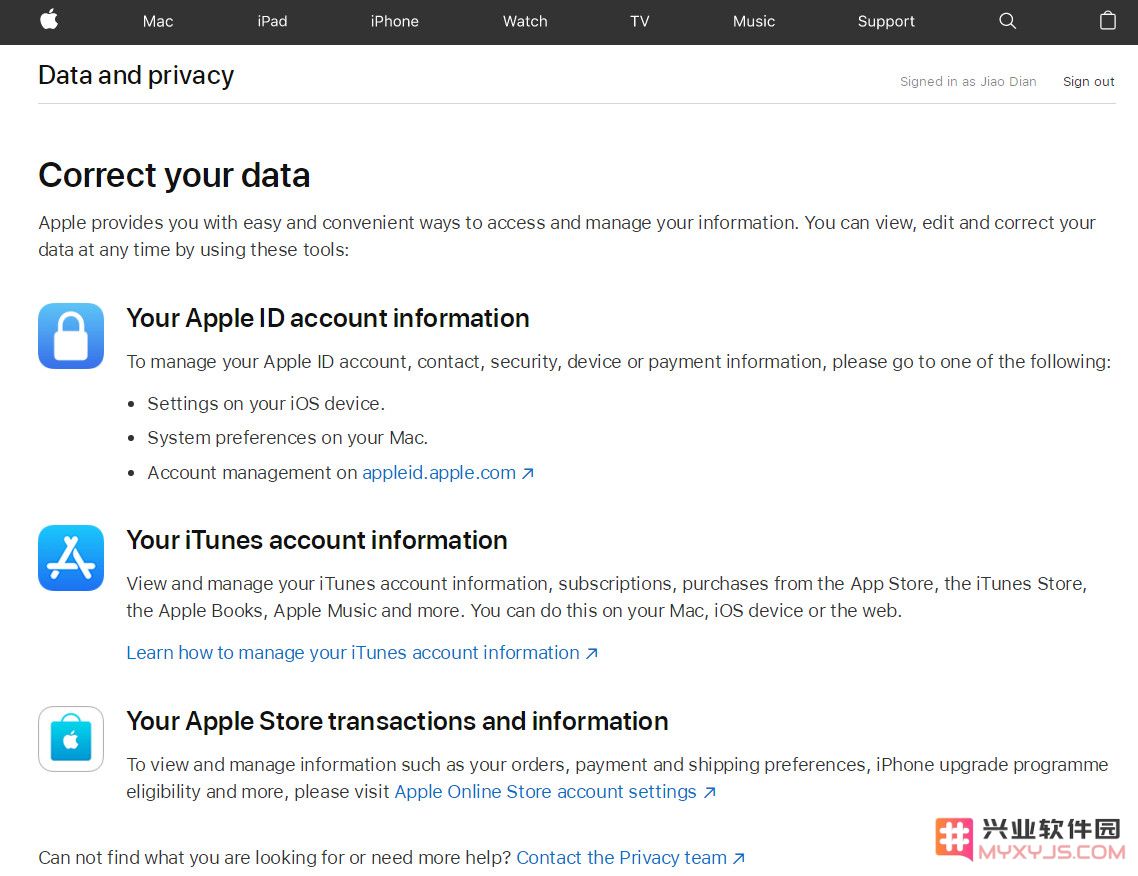This screenshot has width=1138, height=876.
Task: Click 'Your Apple Store transactions and information' heading
Action: click(397, 721)
